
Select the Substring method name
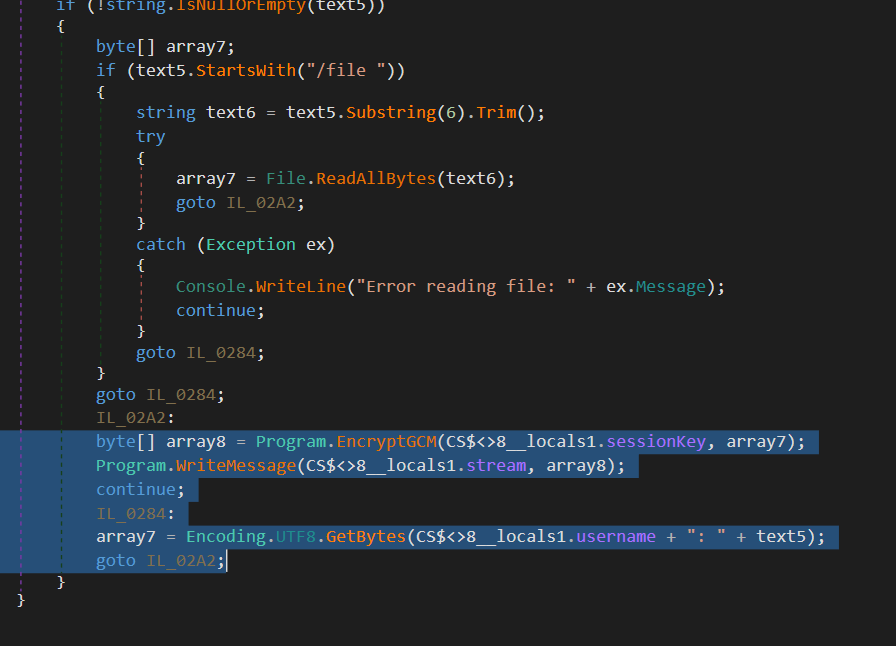391,112
